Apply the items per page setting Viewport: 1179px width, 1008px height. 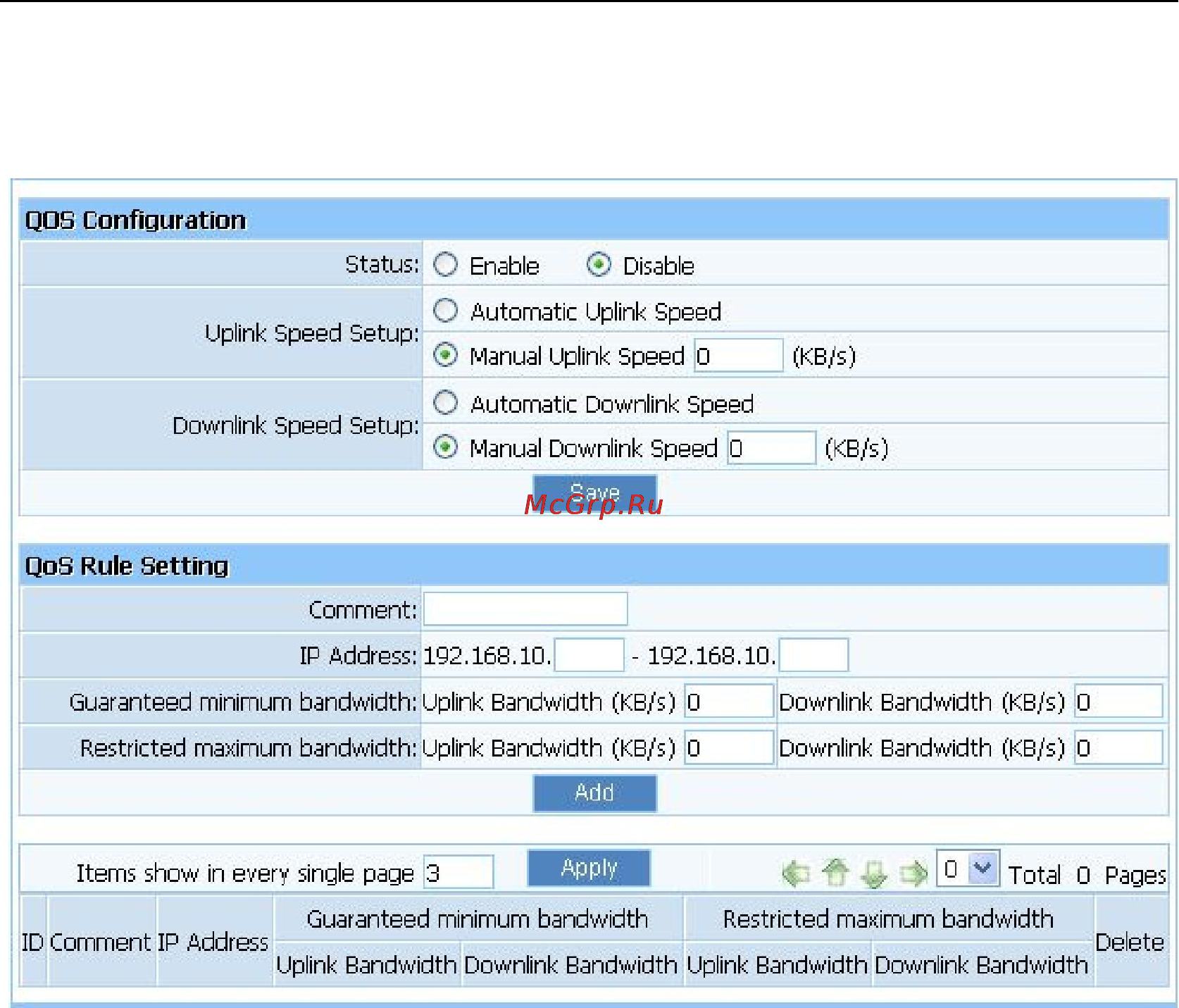coord(589,868)
